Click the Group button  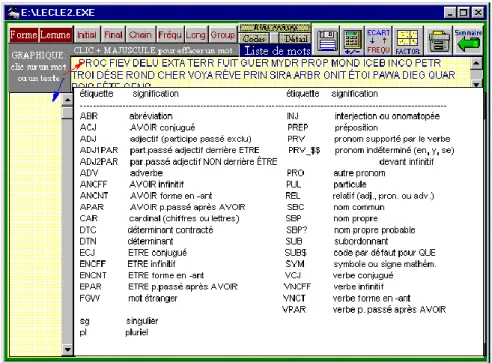[x=222, y=35]
